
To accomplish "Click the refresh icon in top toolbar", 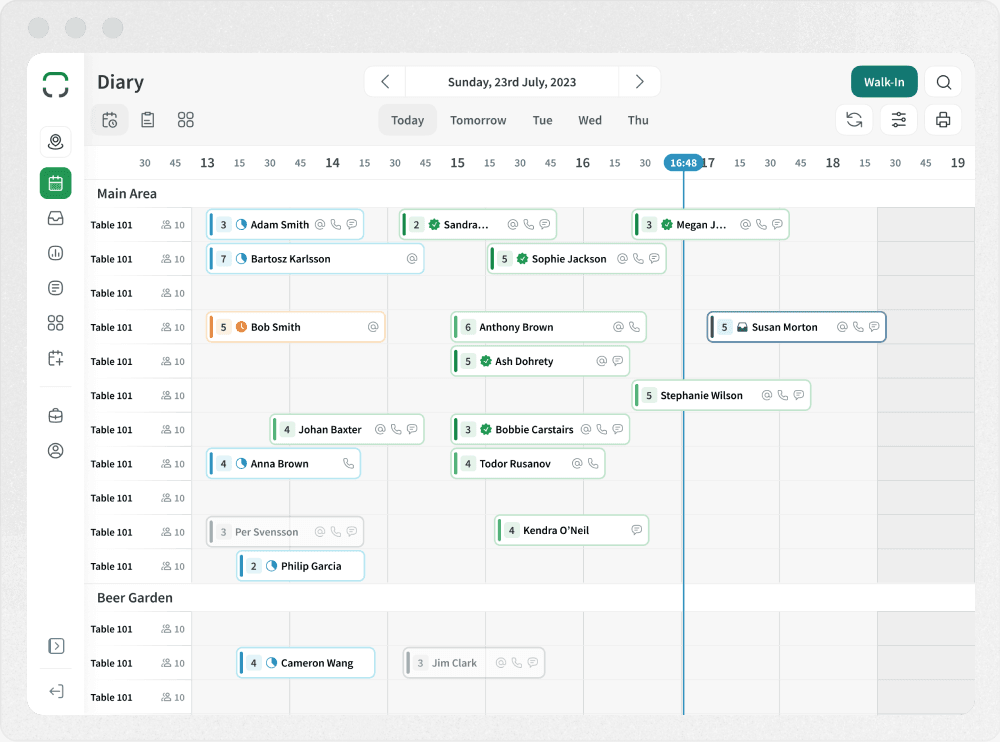I will click(x=854, y=120).
